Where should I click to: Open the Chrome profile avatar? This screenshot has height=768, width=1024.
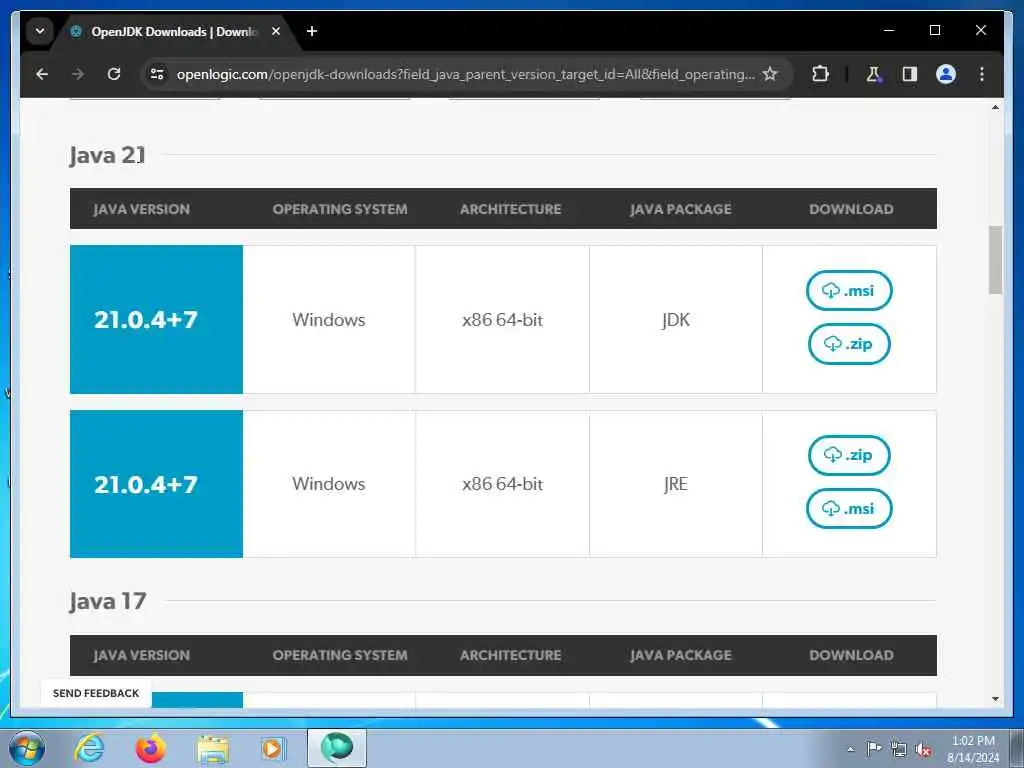click(x=946, y=74)
